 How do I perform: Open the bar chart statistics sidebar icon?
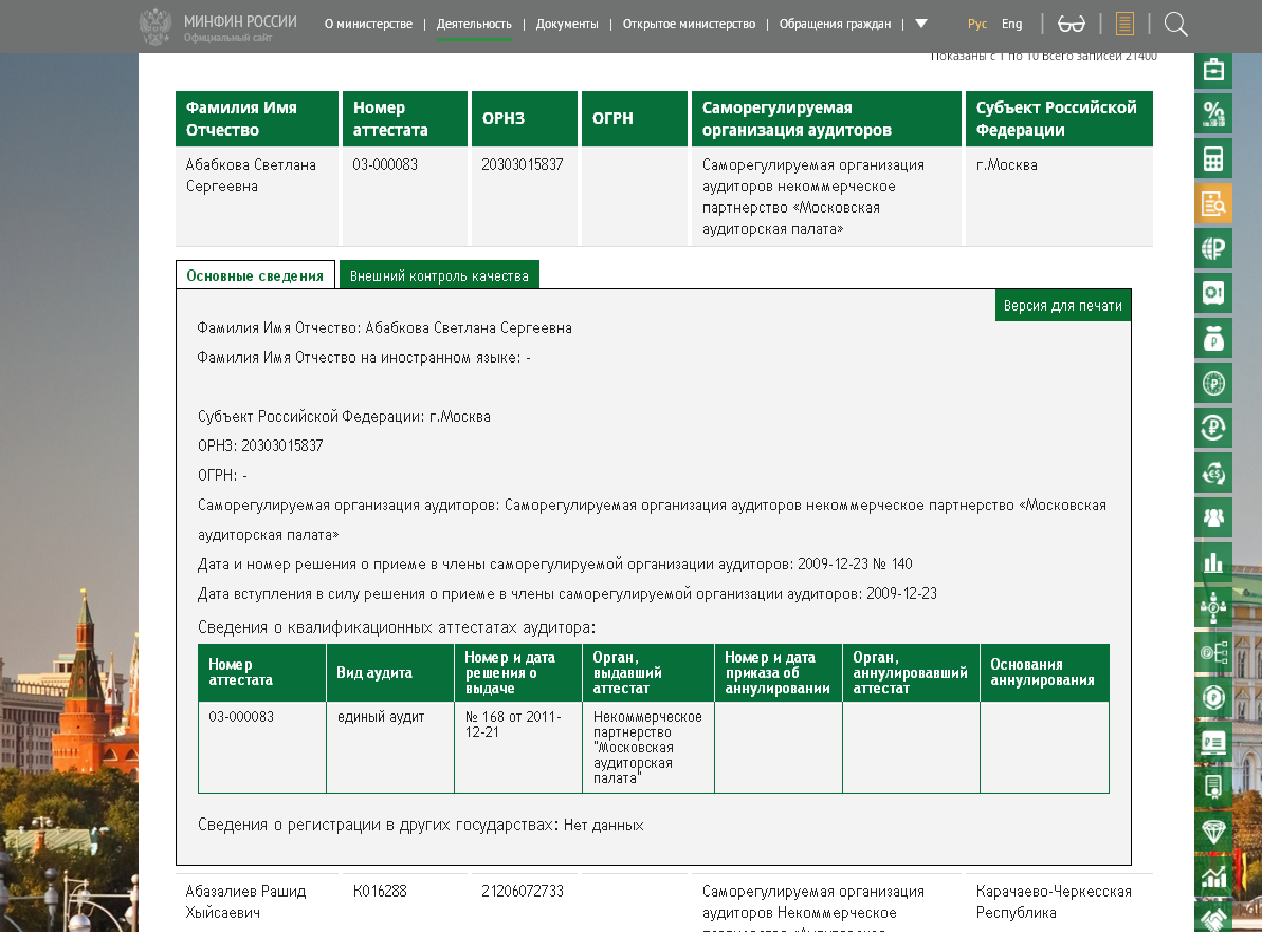1213,562
